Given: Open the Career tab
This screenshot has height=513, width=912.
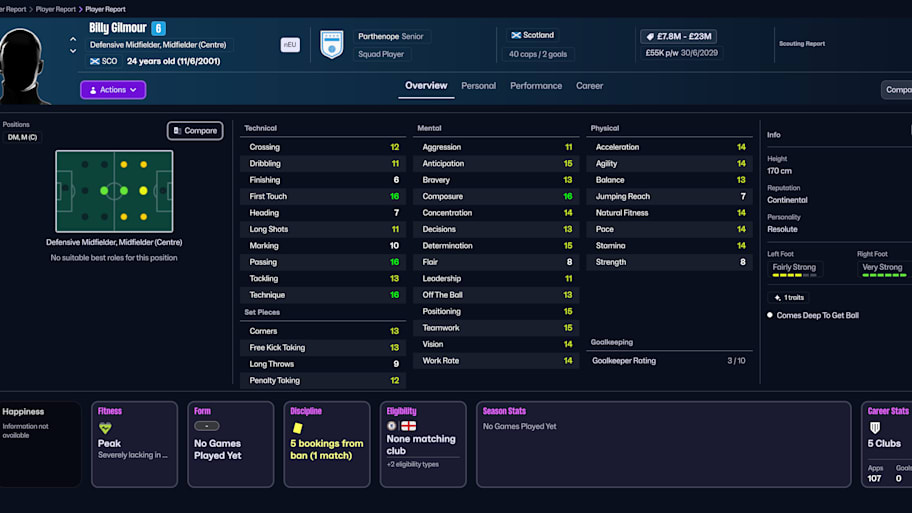Looking at the screenshot, I should coord(589,86).
